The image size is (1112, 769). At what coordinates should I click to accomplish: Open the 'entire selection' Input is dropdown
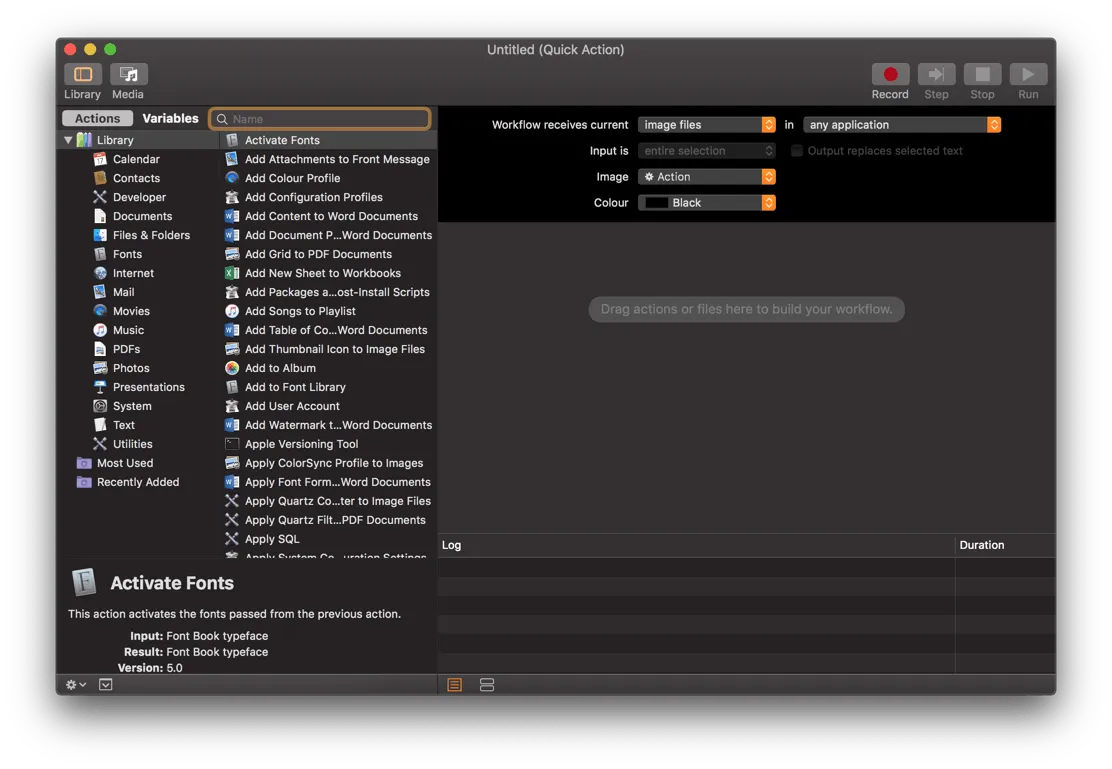[x=706, y=150]
